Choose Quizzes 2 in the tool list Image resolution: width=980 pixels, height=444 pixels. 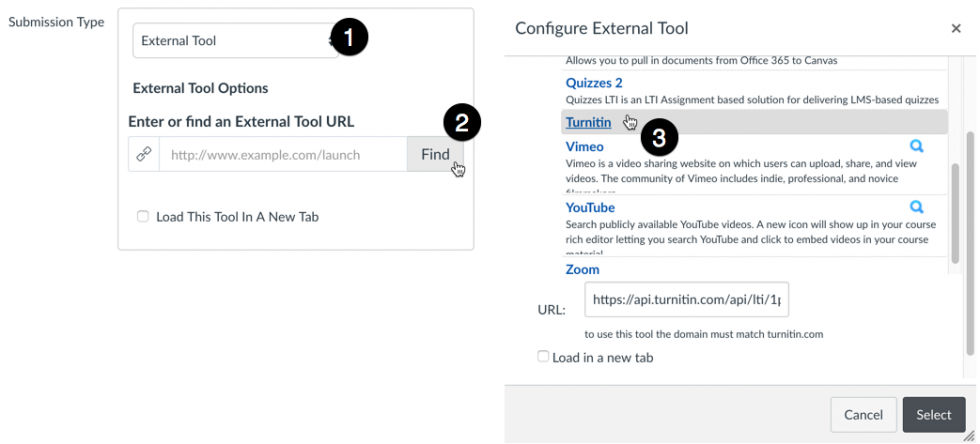click(594, 83)
